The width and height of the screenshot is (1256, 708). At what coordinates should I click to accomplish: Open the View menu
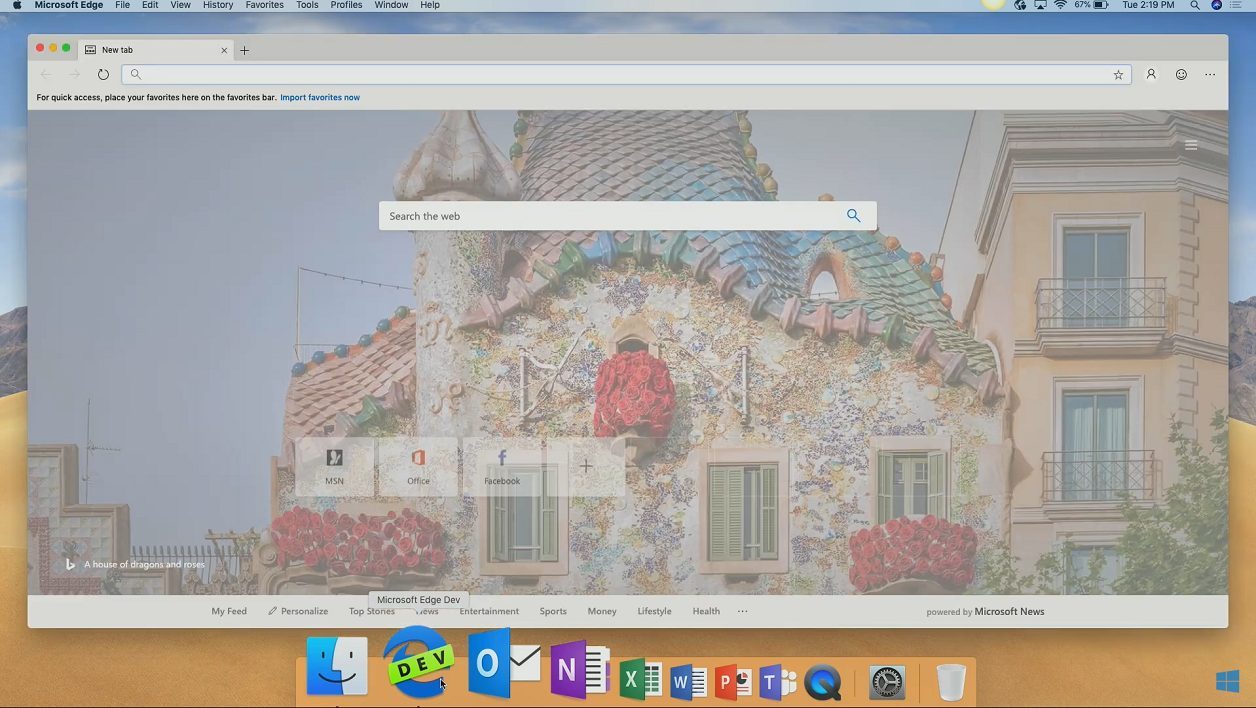pyautogui.click(x=180, y=5)
